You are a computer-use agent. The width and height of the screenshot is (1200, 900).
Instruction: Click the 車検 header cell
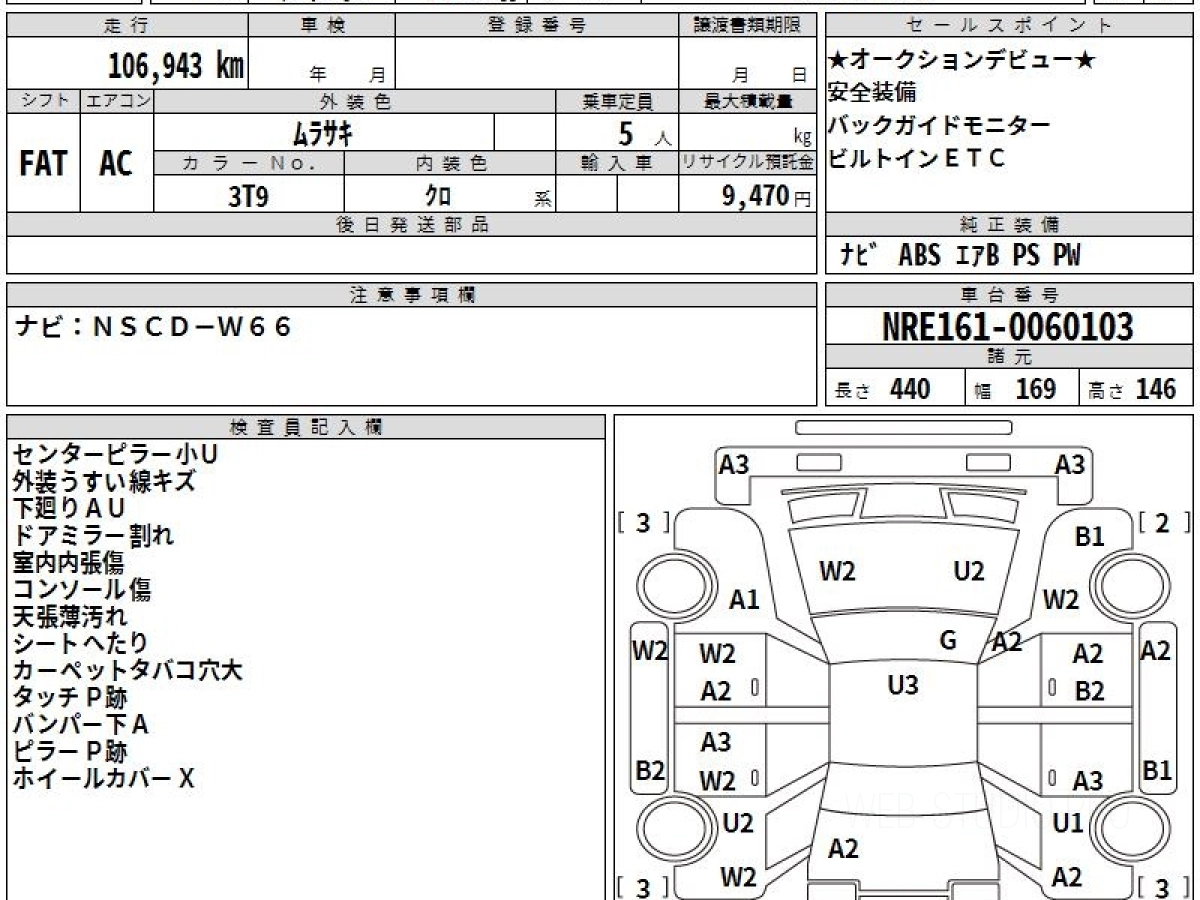[x=321, y=26]
